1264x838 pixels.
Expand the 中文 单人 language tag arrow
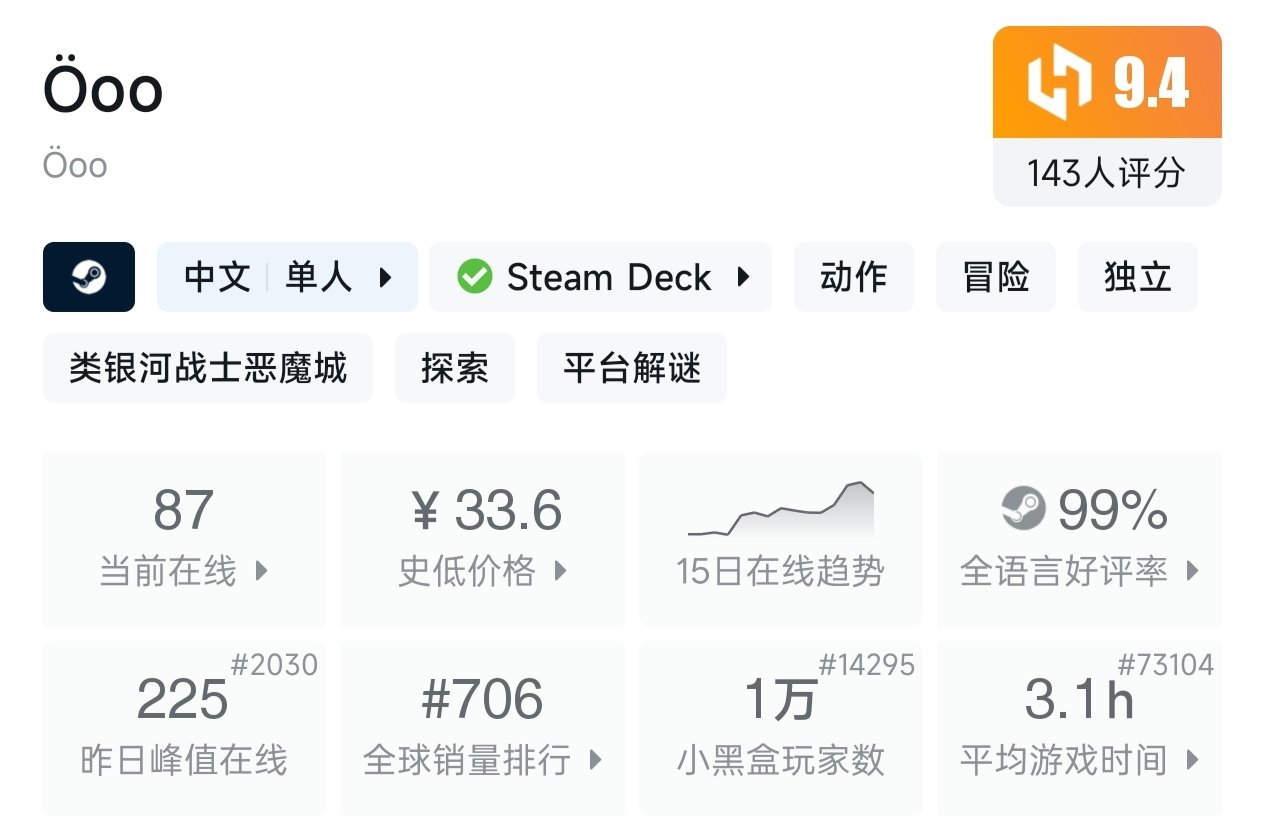click(x=385, y=277)
